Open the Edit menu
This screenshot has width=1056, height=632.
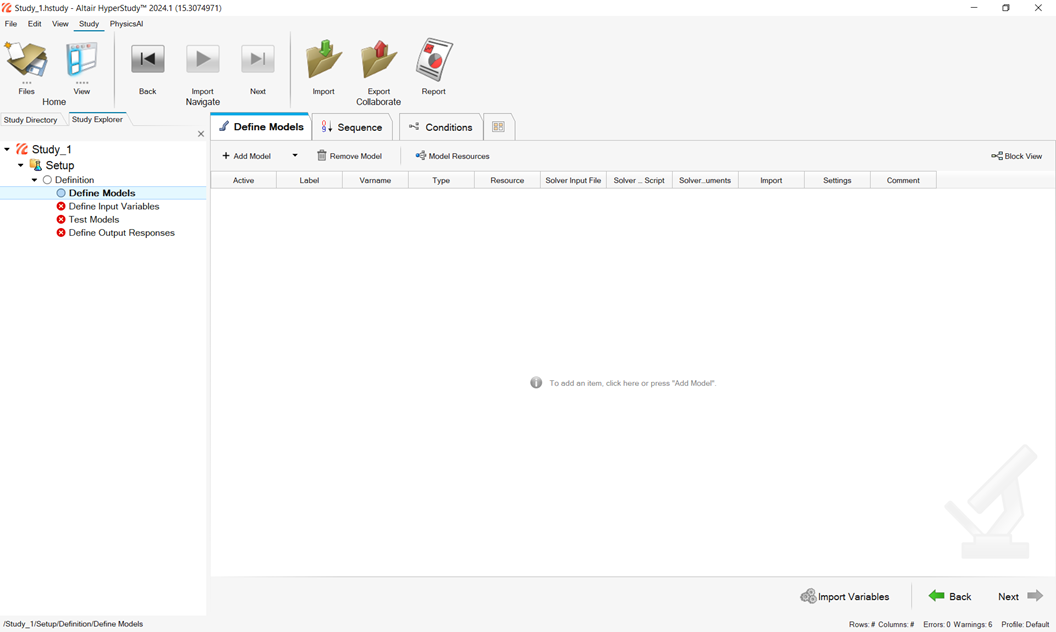34,24
